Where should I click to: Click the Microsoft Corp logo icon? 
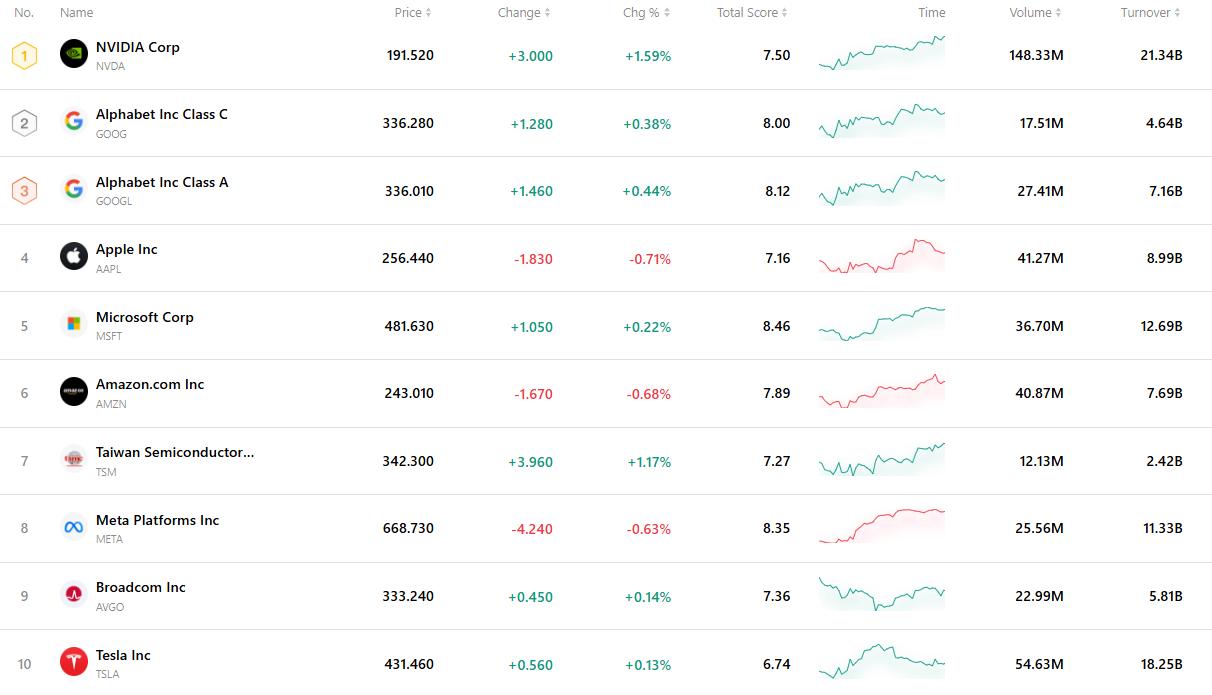tap(74, 324)
